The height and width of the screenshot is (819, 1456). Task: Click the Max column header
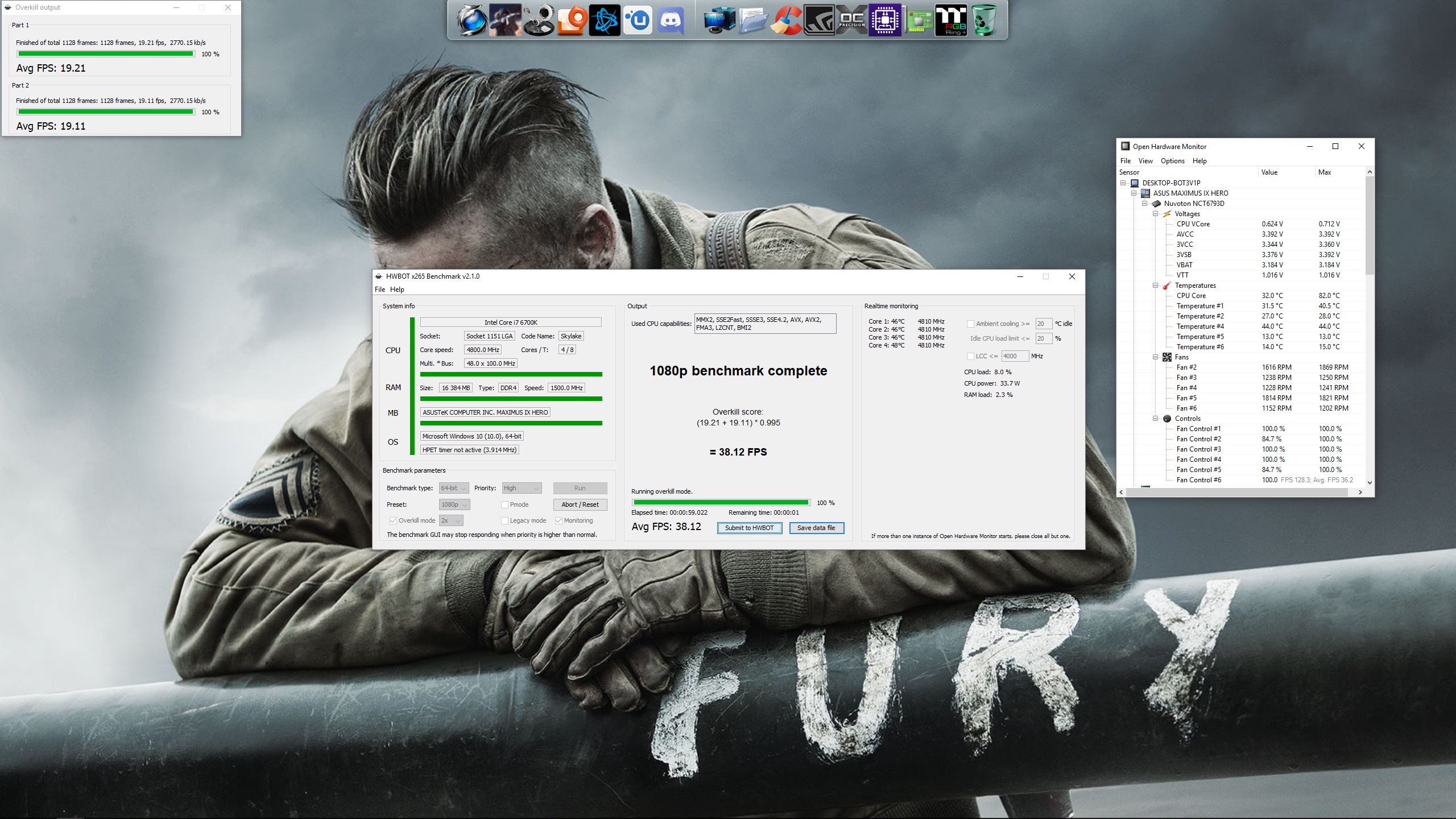[1340, 172]
